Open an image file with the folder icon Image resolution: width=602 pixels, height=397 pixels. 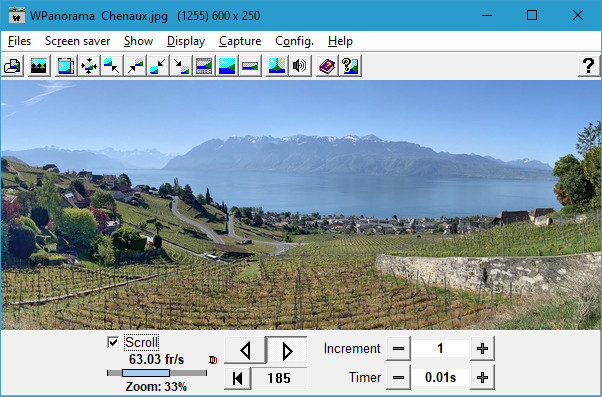[12, 66]
